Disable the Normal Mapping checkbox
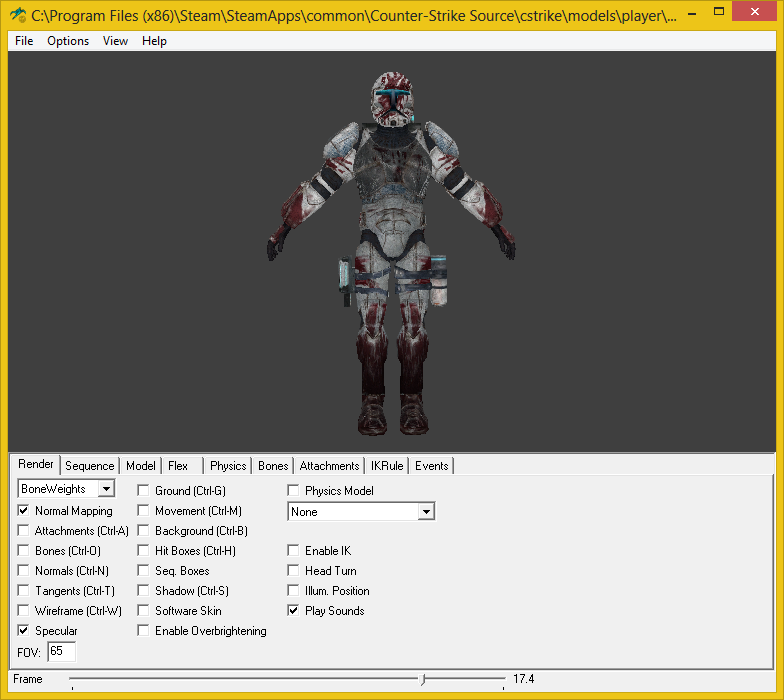The image size is (784, 700). point(23,510)
